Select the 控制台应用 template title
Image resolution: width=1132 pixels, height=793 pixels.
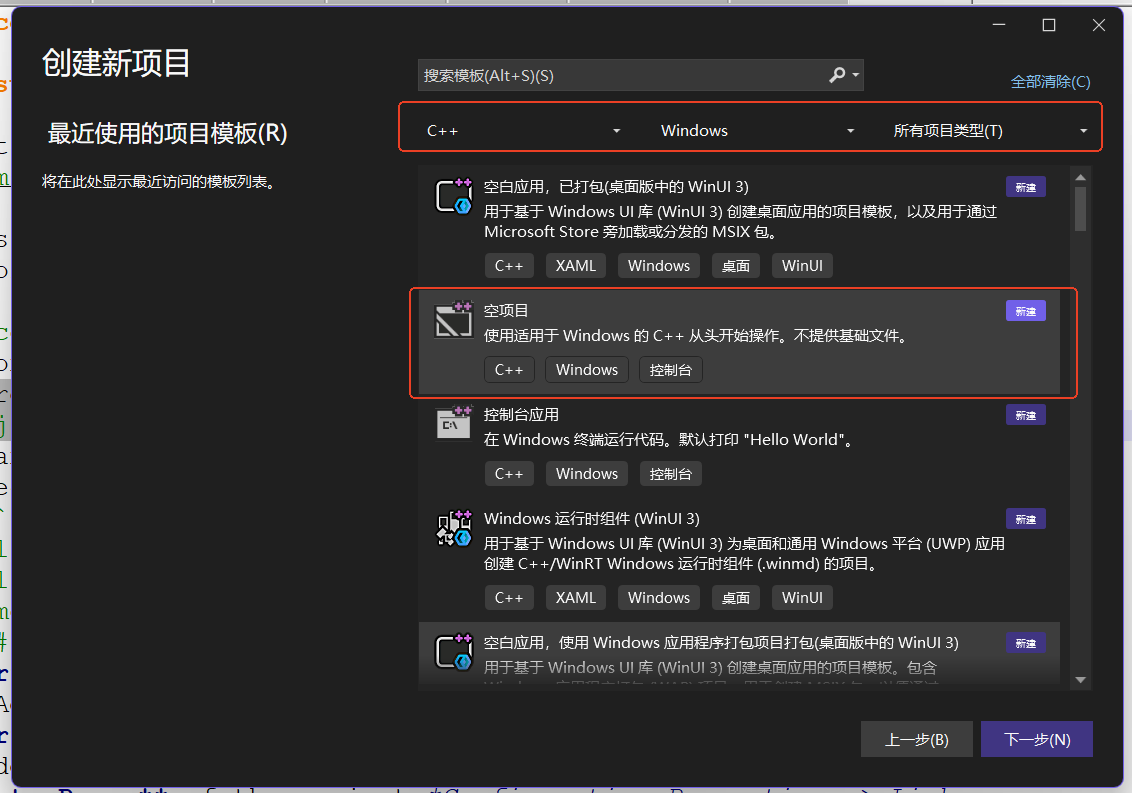point(521,415)
